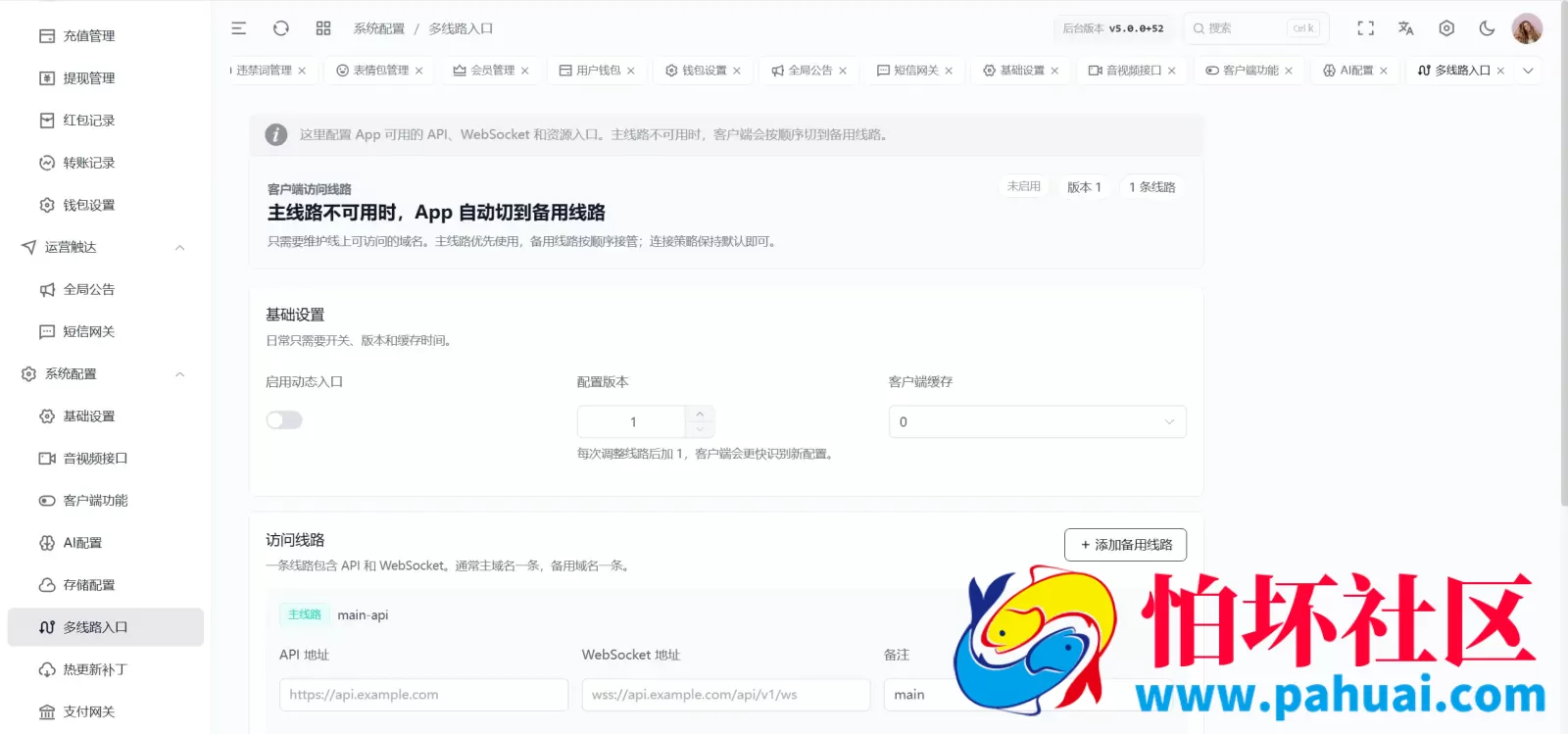The width and height of the screenshot is (1568, 734).
Task: Click the WebSocket 地址 input field
Action: point(725,695)
